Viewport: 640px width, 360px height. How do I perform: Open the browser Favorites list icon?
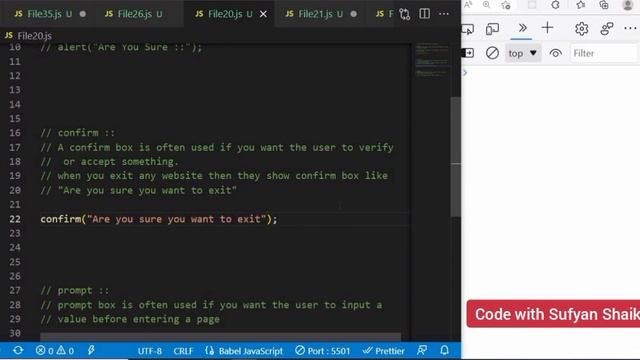[580, 5]
